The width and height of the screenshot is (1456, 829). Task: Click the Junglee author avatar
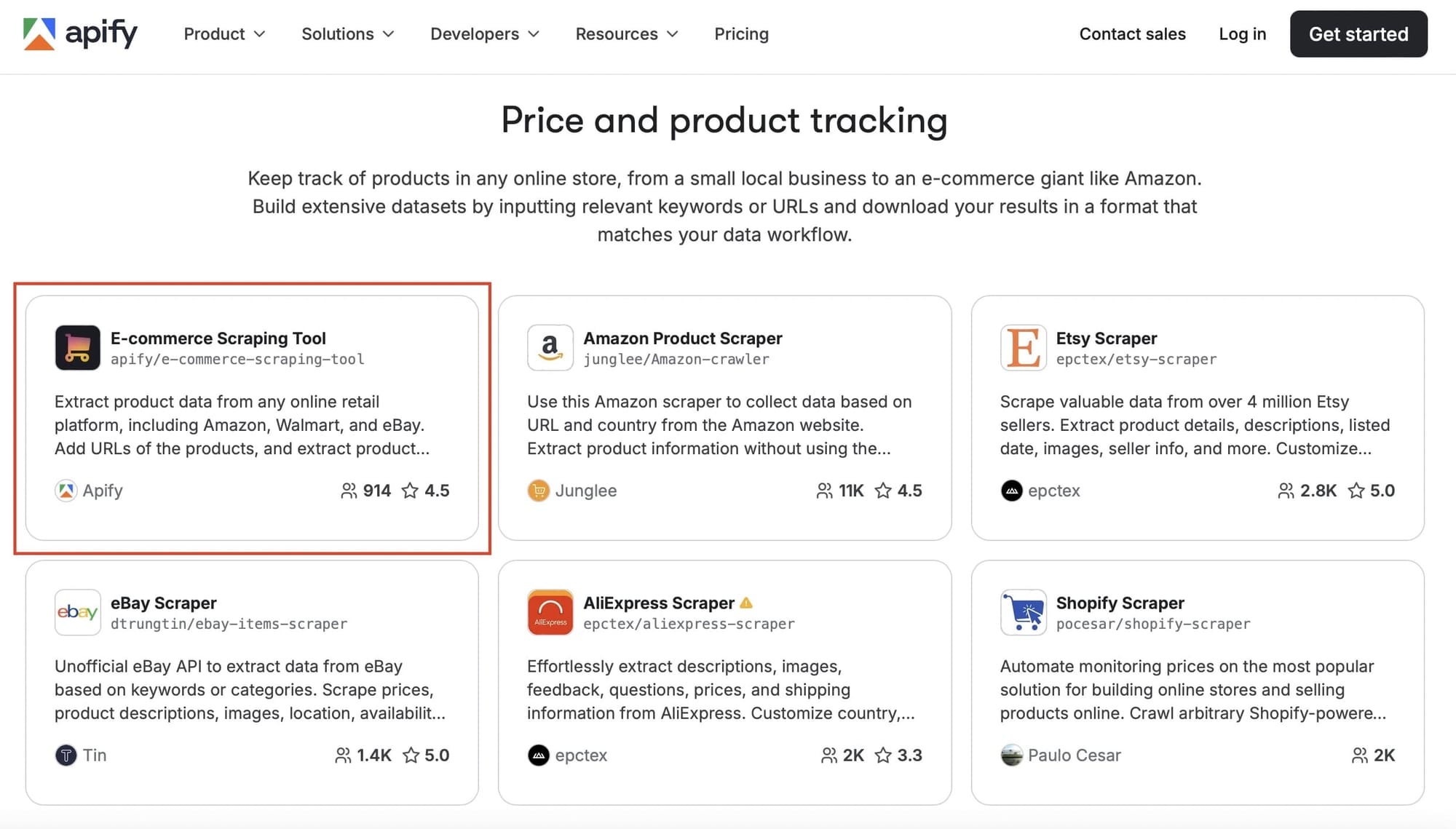click(538, 491)
